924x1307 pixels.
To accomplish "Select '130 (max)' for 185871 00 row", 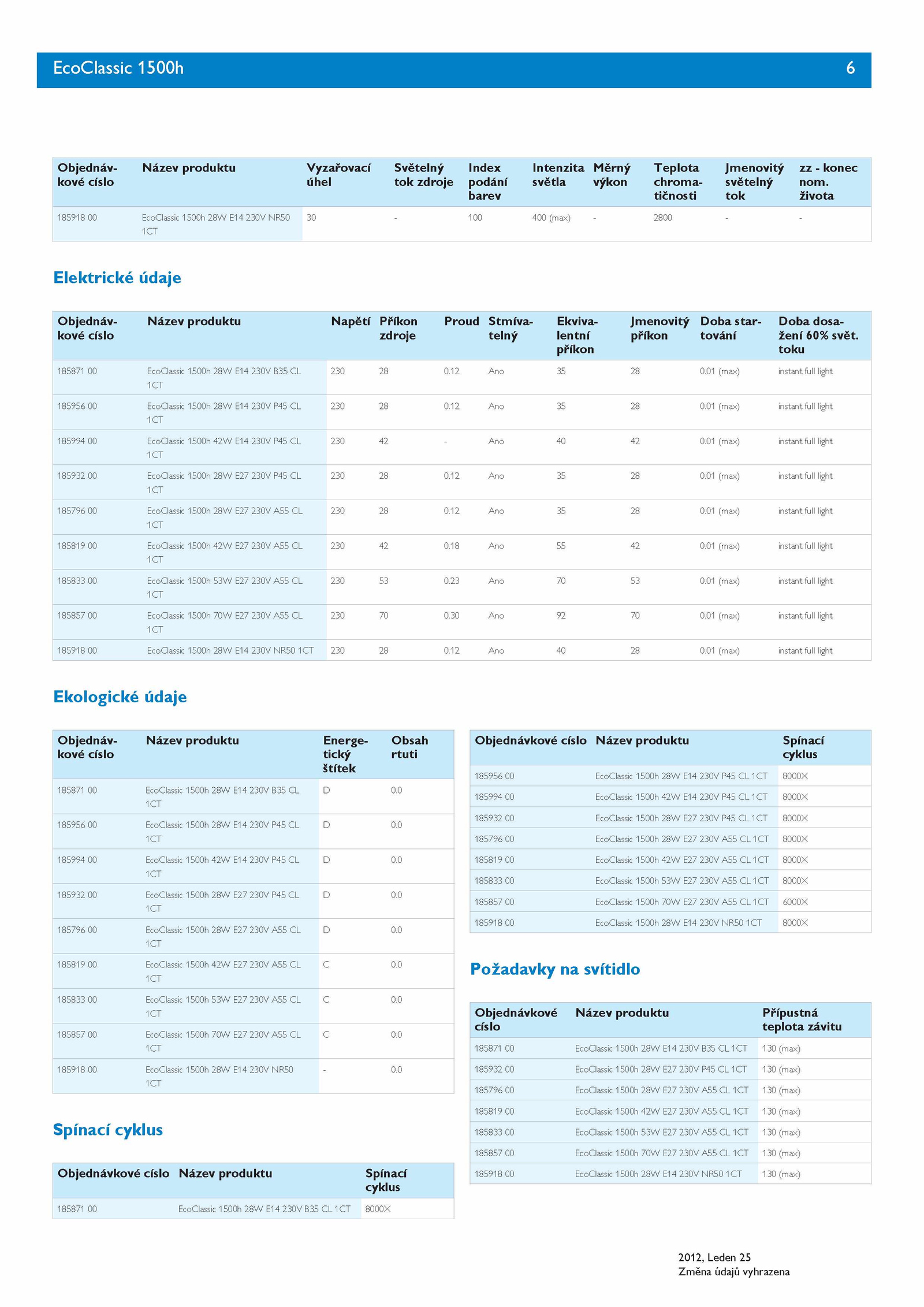I will 781,1048.
